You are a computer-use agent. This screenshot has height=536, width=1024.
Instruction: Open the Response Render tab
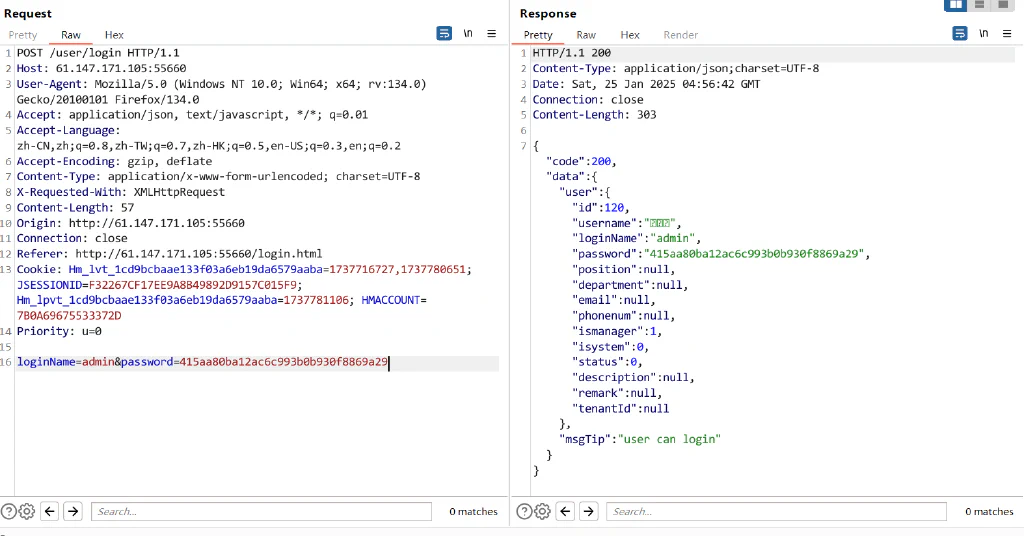(680, 35)
